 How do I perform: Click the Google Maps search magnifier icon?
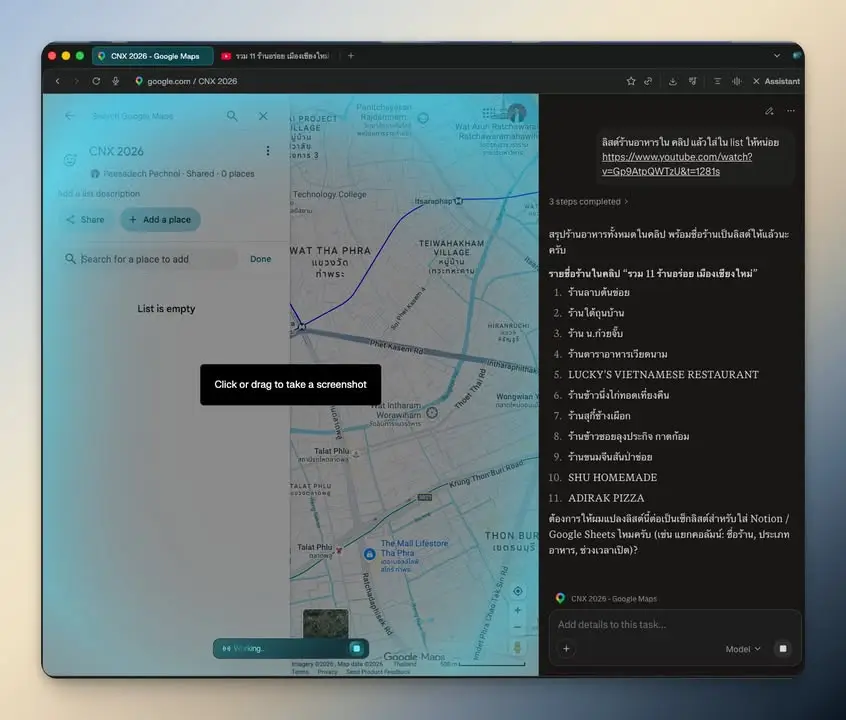click(x=232, y=116)
